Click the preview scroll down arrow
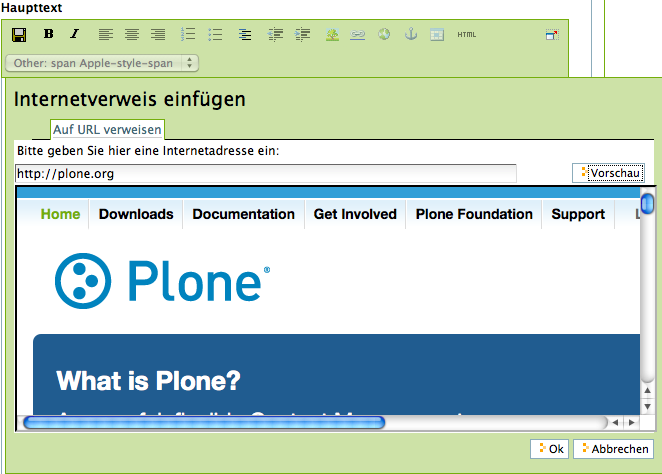662x474 pixels. [647, 407]
